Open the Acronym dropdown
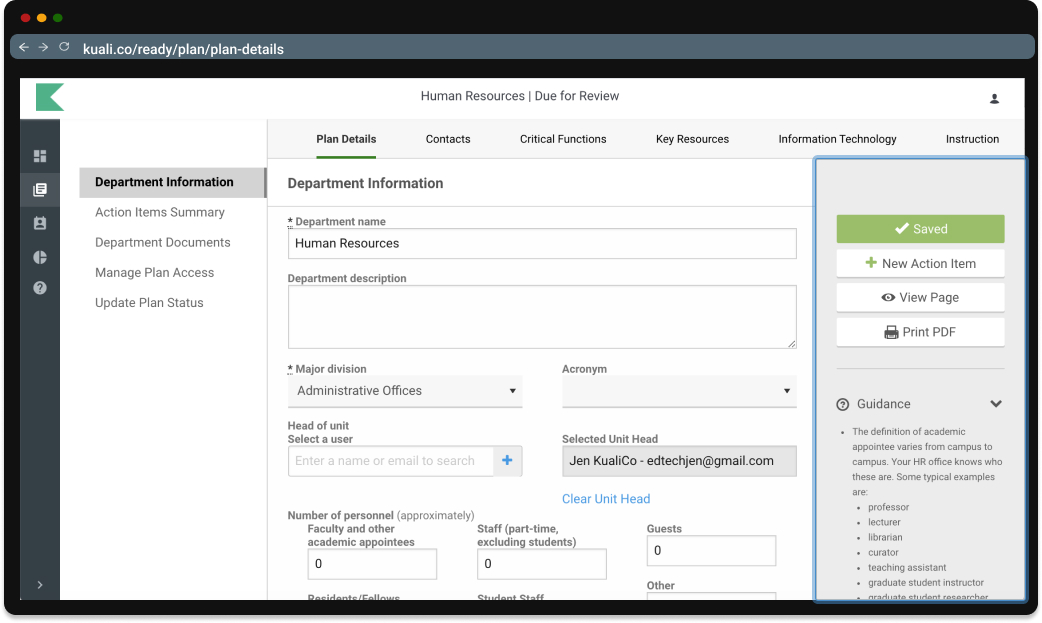 click(x=679, y=391)
